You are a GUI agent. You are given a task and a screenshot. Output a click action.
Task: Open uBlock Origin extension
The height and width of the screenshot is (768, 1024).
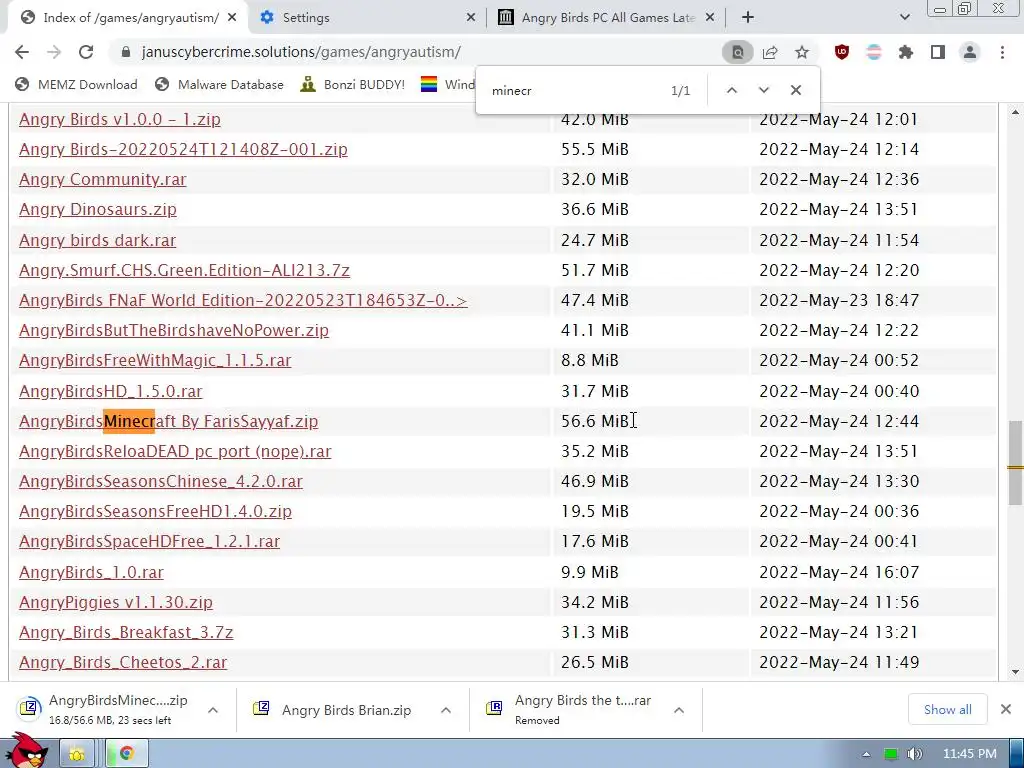point(842,52)
